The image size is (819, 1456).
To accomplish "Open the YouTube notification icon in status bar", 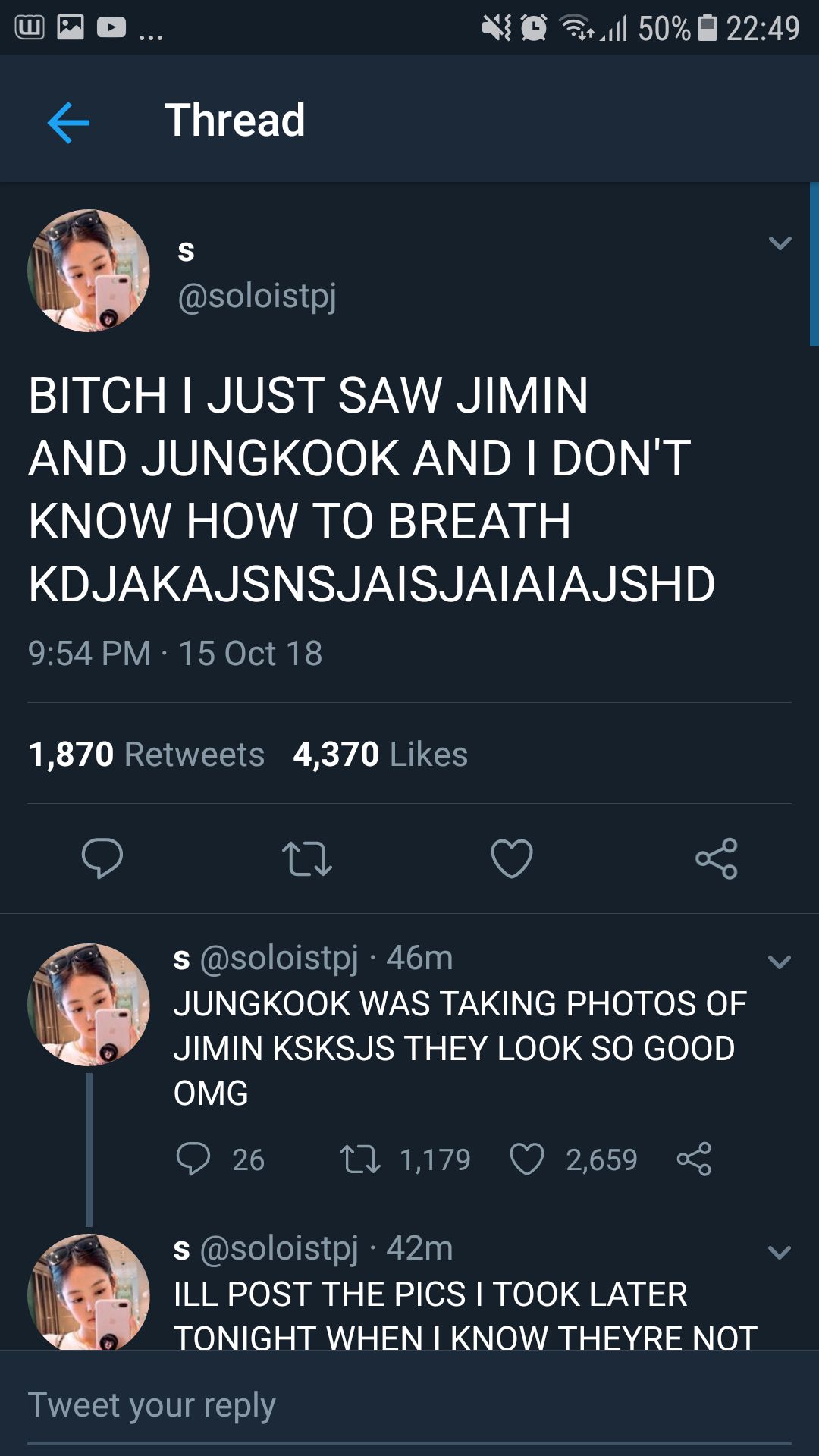I will [111, 28].
